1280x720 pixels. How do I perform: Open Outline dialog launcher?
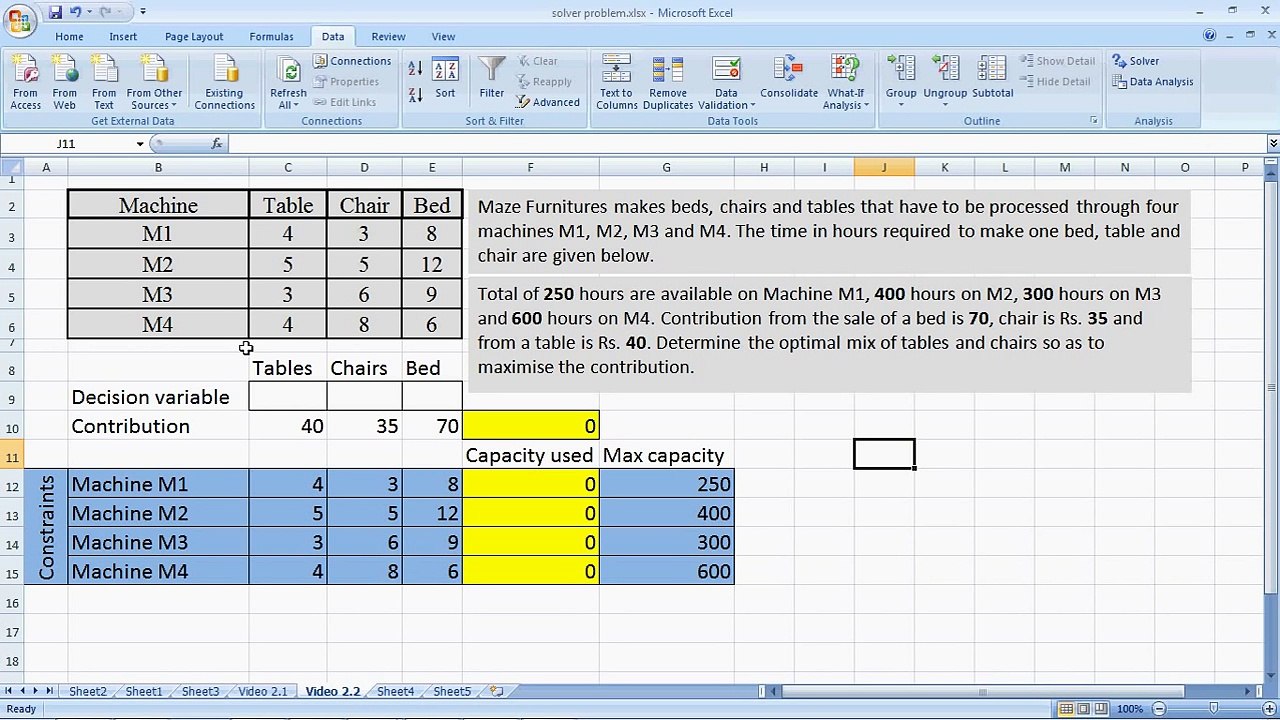pos(1093,121)
